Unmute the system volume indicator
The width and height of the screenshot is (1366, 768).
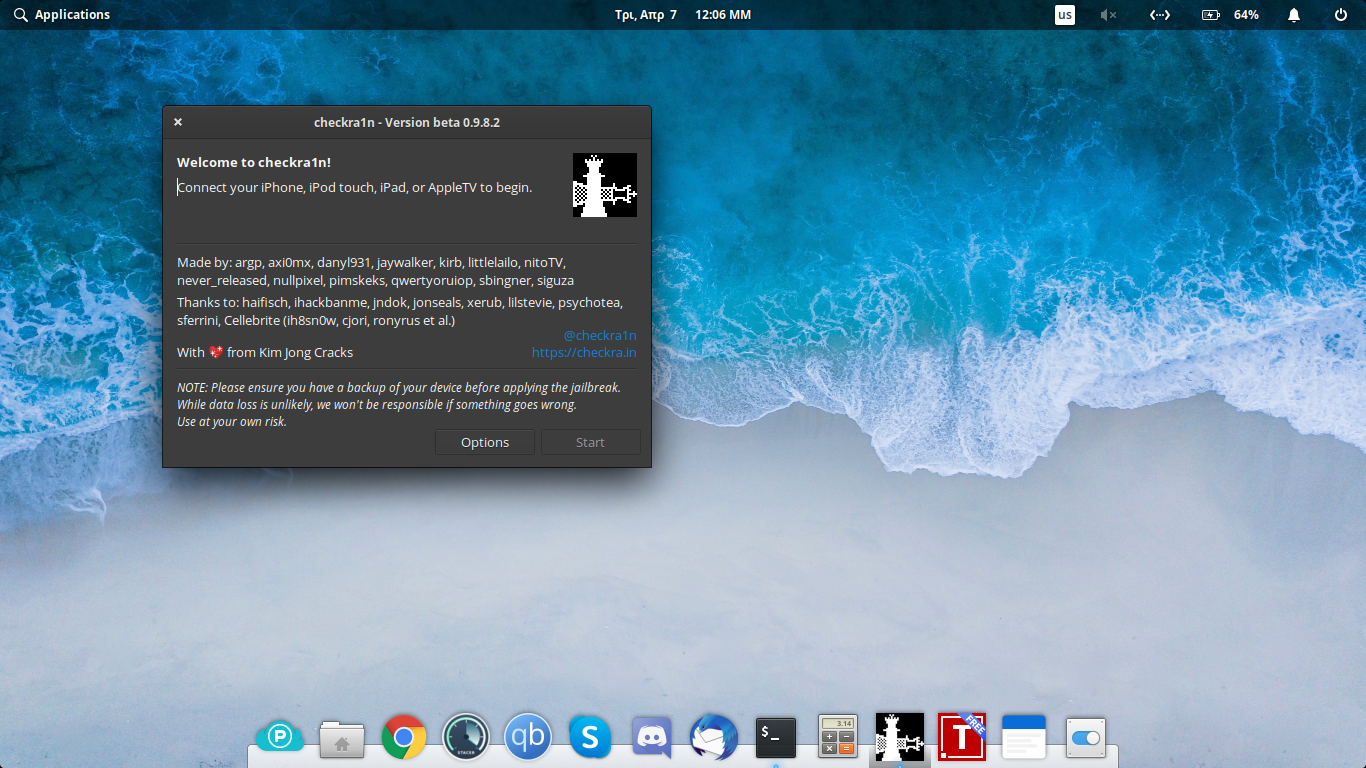[x=1108, y=14]
